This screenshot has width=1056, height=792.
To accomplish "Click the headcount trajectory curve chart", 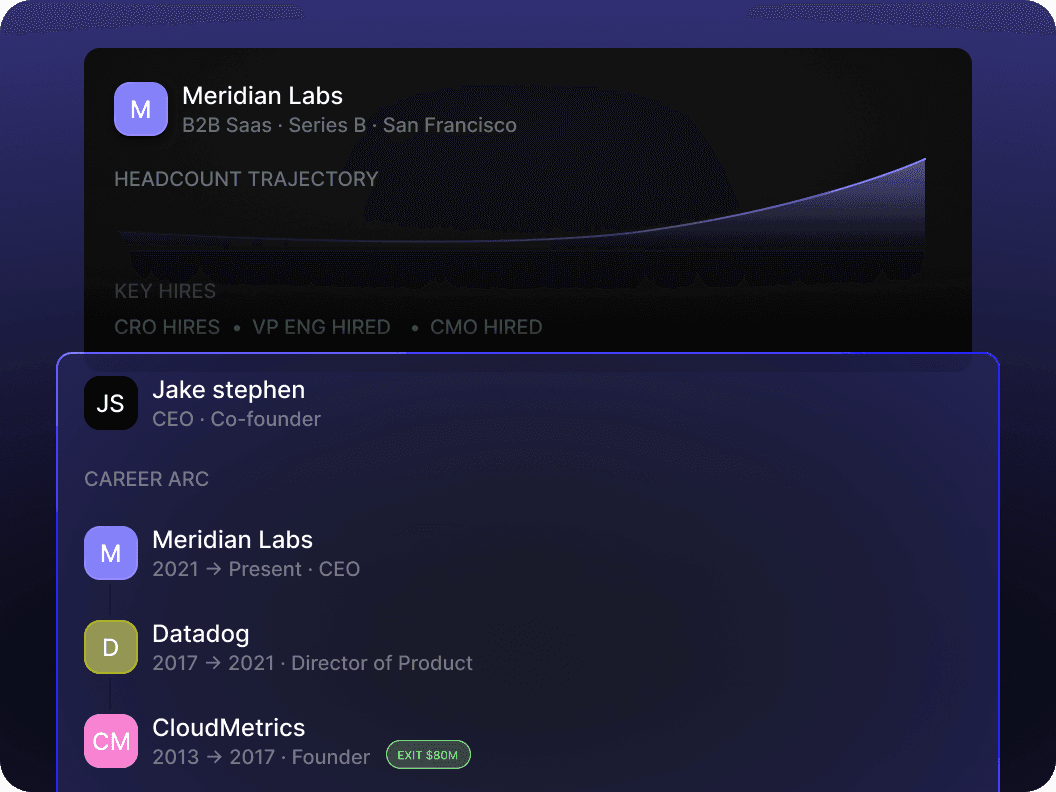I will point(522,205).
